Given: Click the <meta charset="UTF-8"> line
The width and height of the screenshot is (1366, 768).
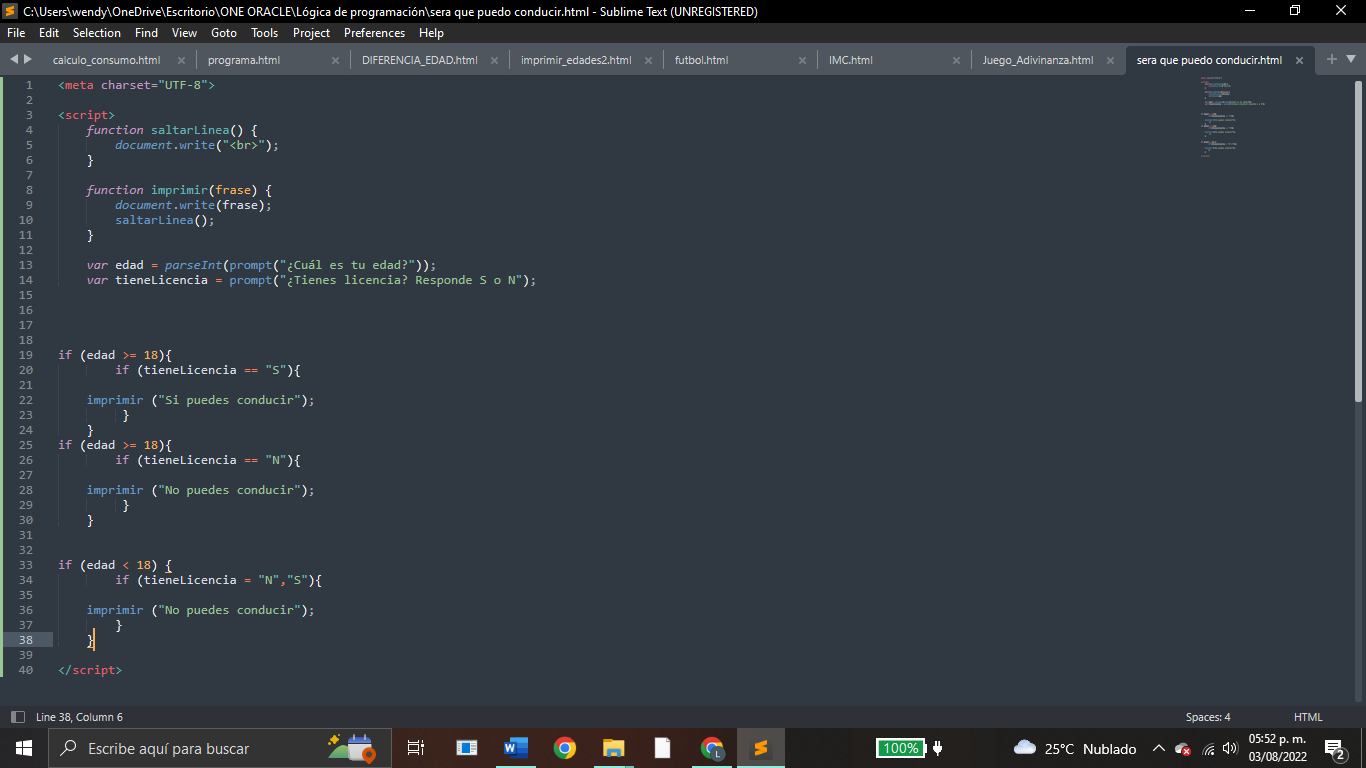Looking at the screenshot, I should [x=137, y=85].
